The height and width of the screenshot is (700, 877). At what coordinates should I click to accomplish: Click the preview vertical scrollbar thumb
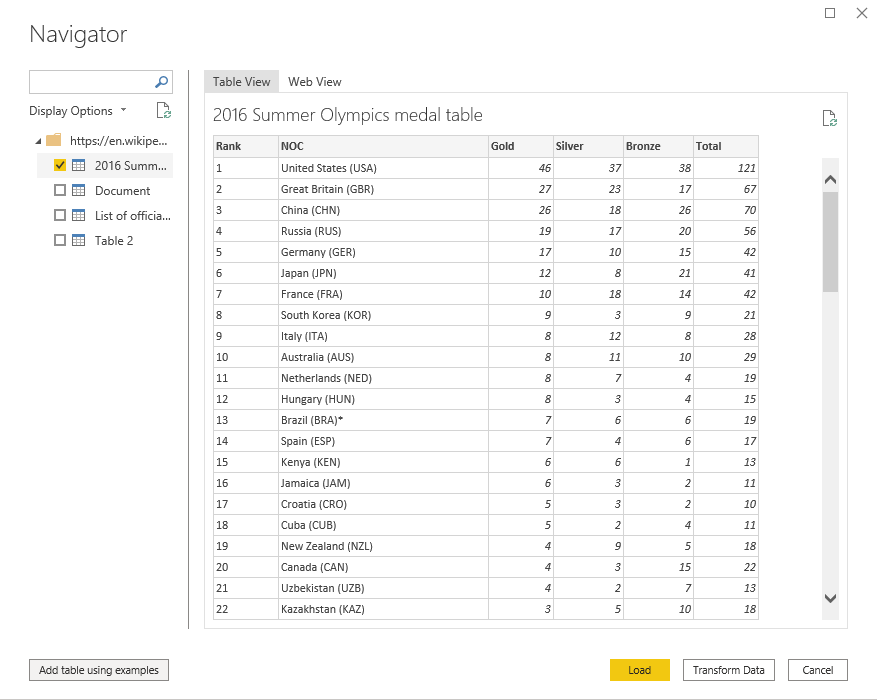(x=830, y=240)
